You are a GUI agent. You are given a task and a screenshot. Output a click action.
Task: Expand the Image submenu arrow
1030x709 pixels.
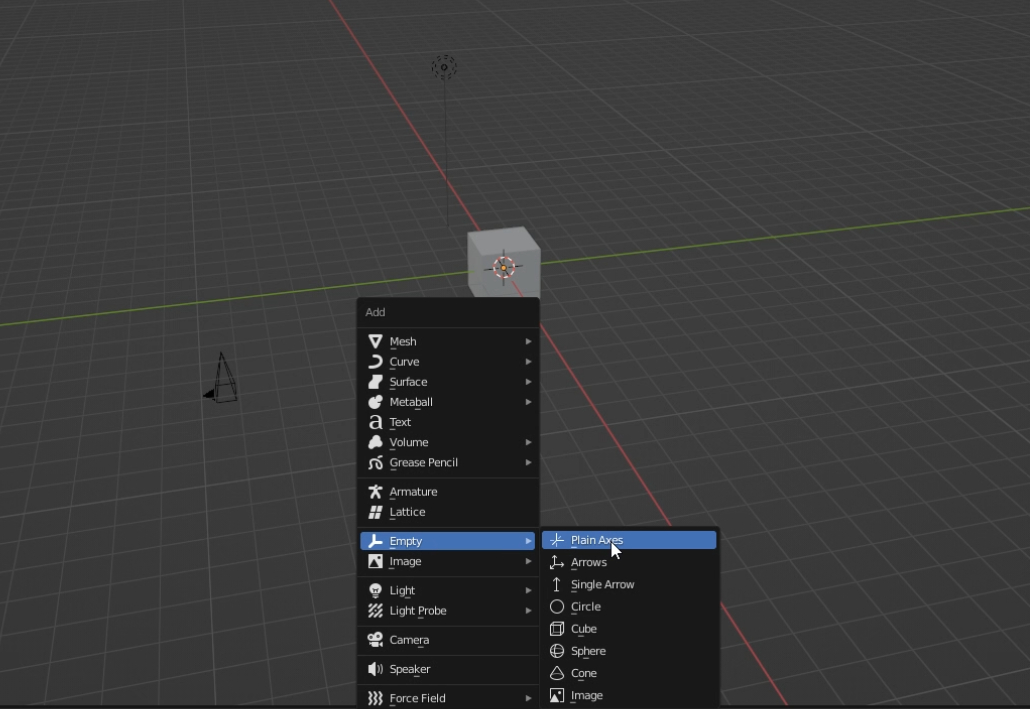528,561
